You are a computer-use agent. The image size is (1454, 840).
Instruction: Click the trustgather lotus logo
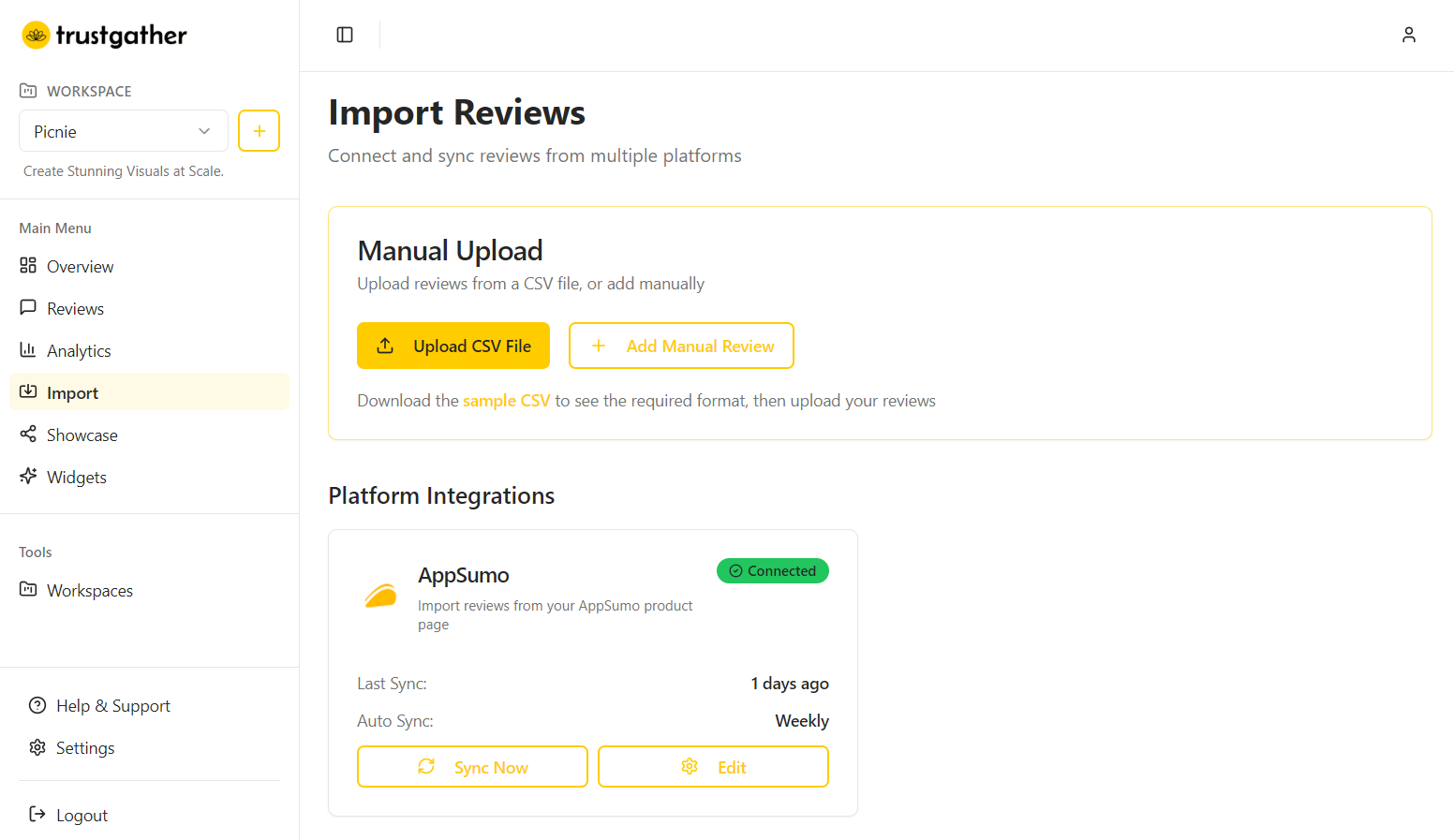(x=36, y=35)
